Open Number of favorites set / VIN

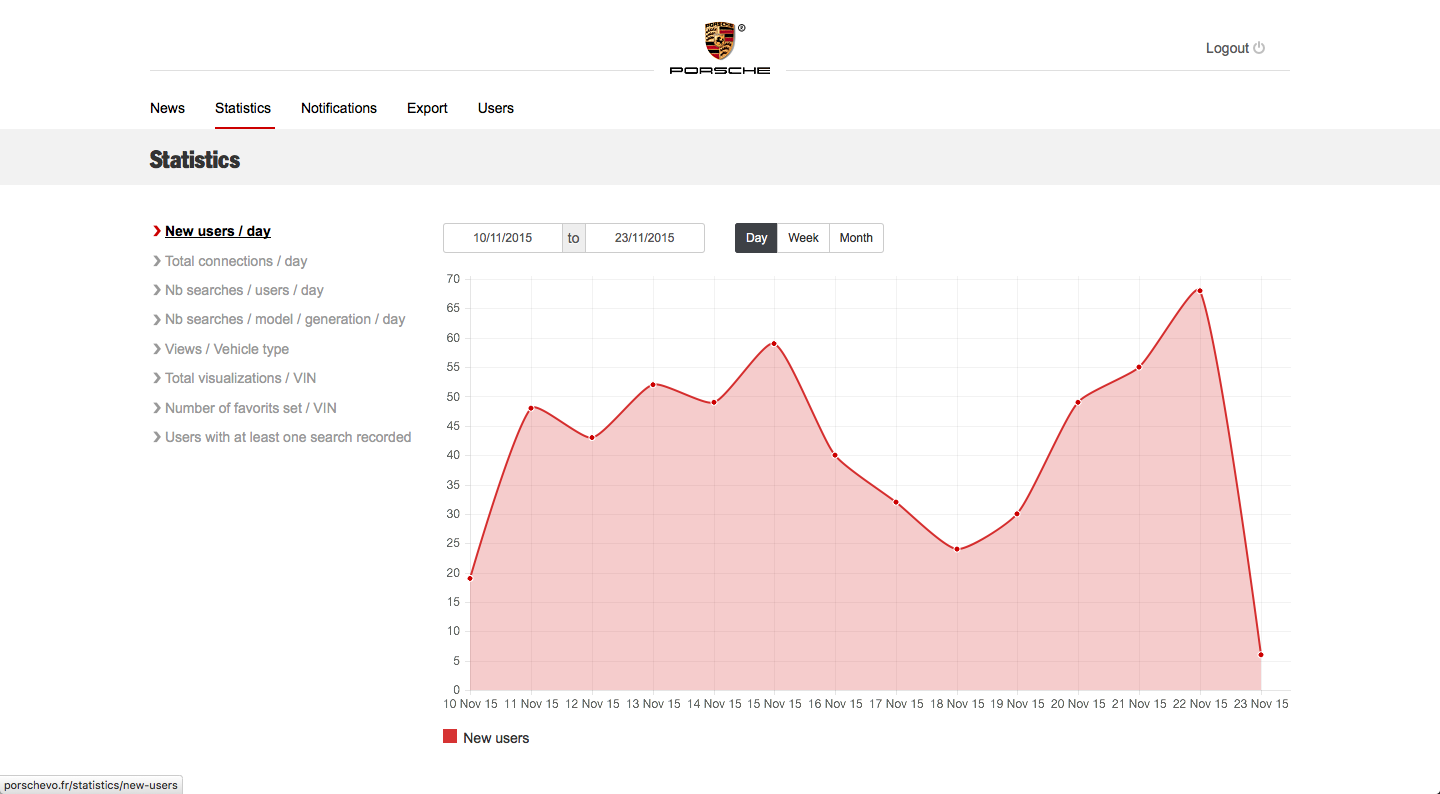250,408
